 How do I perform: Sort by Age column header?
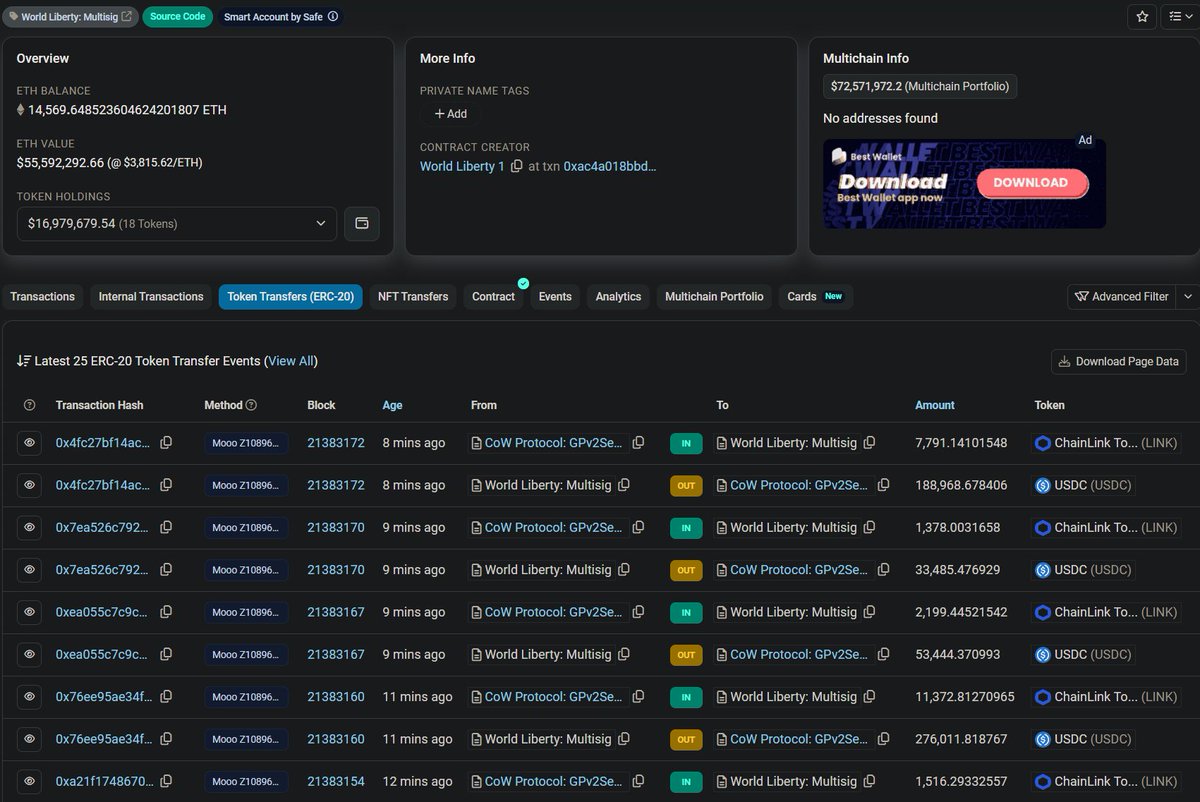pos(392,405)
